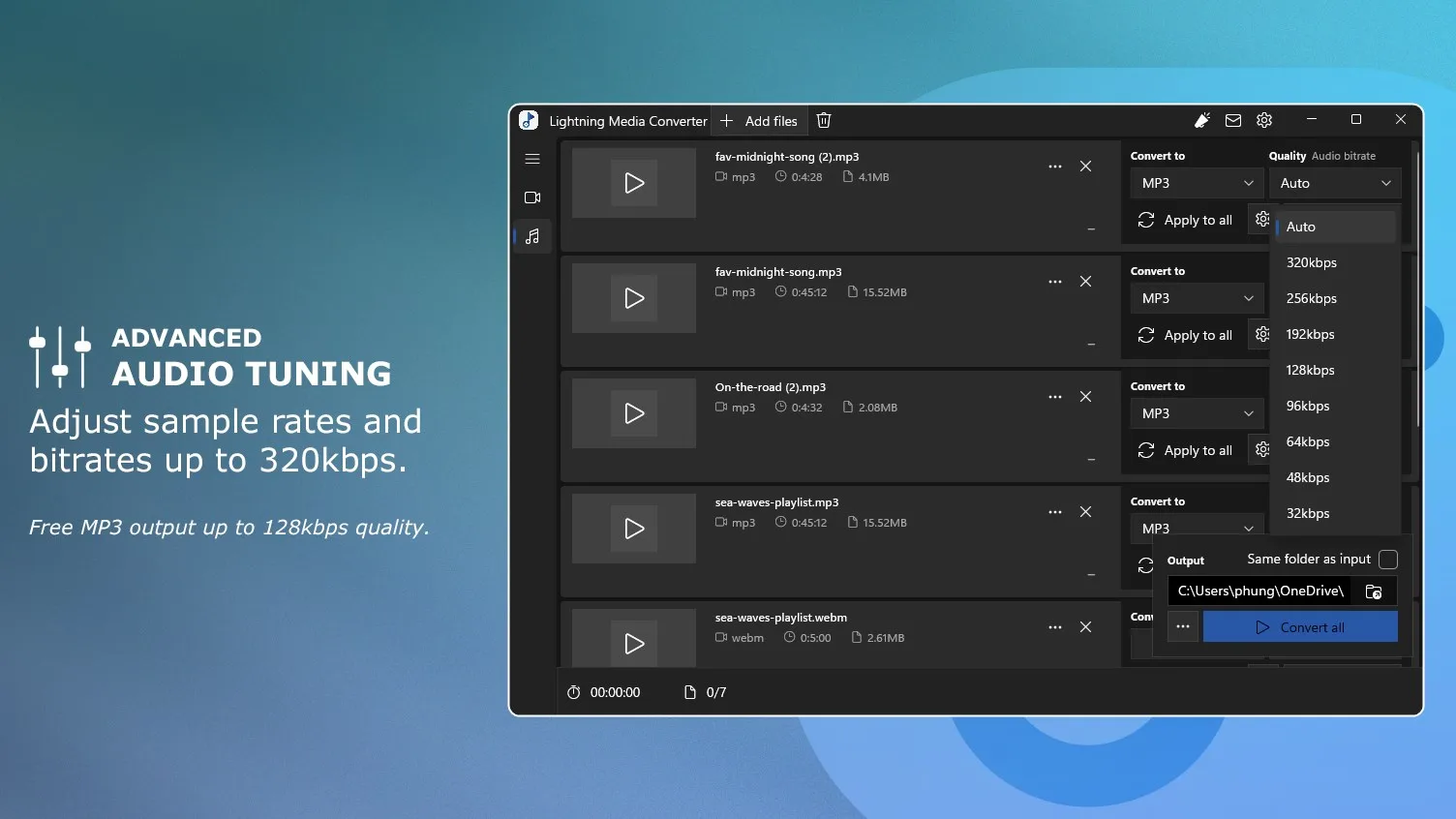Click the rocket upgrade icon in title bar

pos(1202,120)
